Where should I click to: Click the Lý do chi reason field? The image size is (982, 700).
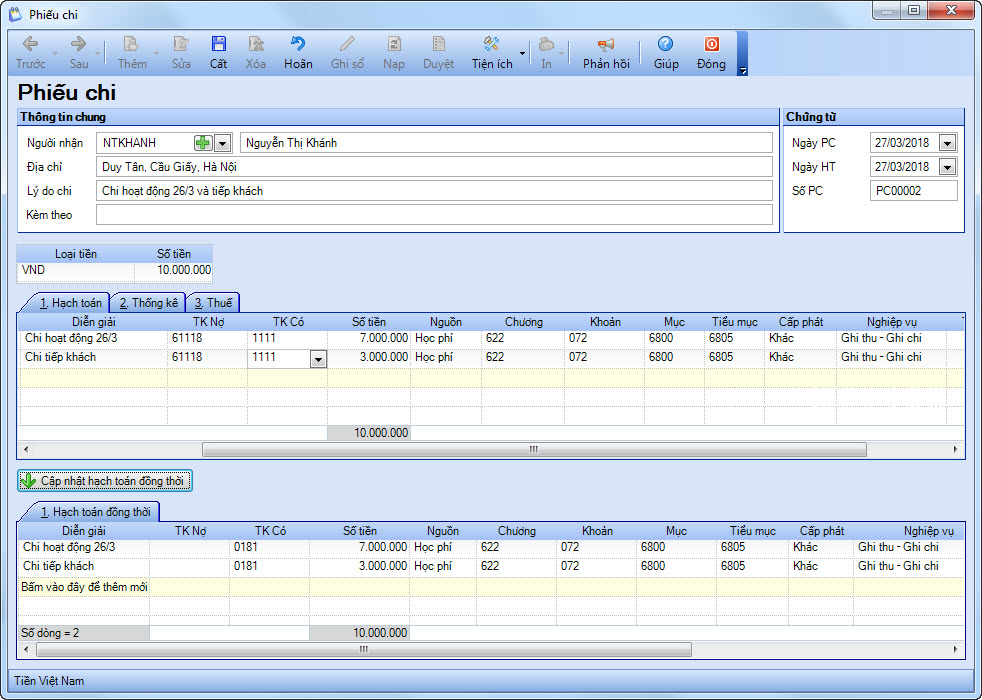pos(434,191)
